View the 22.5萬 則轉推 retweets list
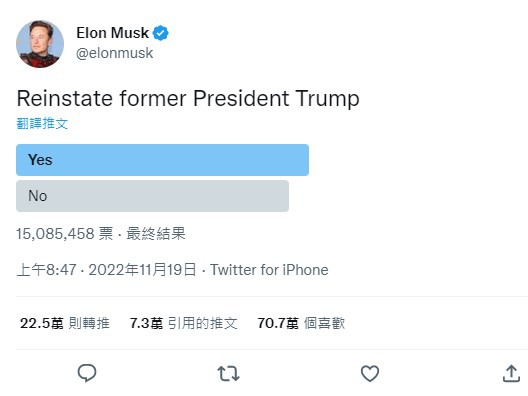The height and width of the screenshot is (396, 528). 65,323
